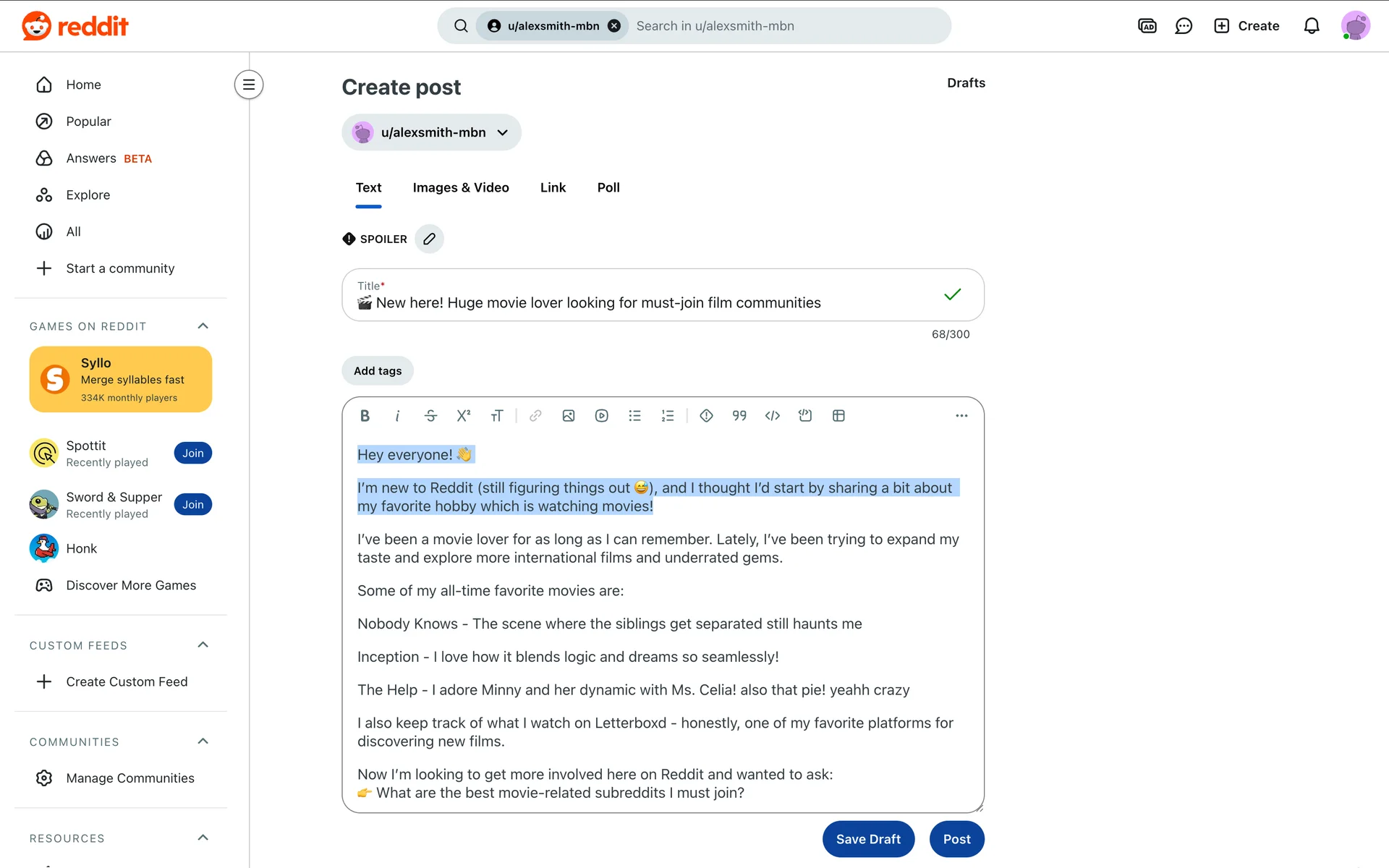Open the chat icon in header
1389x868 pixels.
tap(1184, 26)
